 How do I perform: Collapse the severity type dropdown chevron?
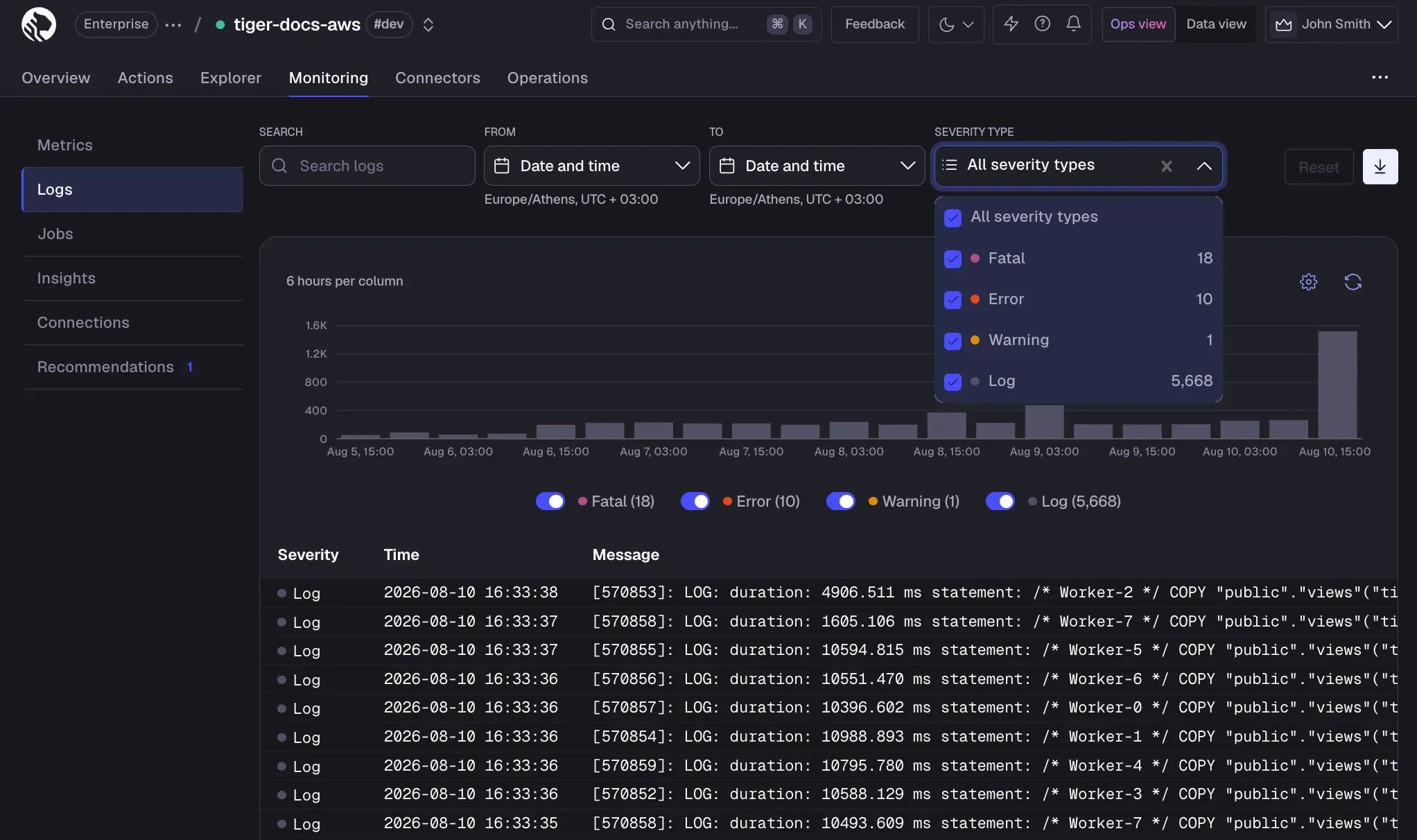click(x=1204, y=166)
